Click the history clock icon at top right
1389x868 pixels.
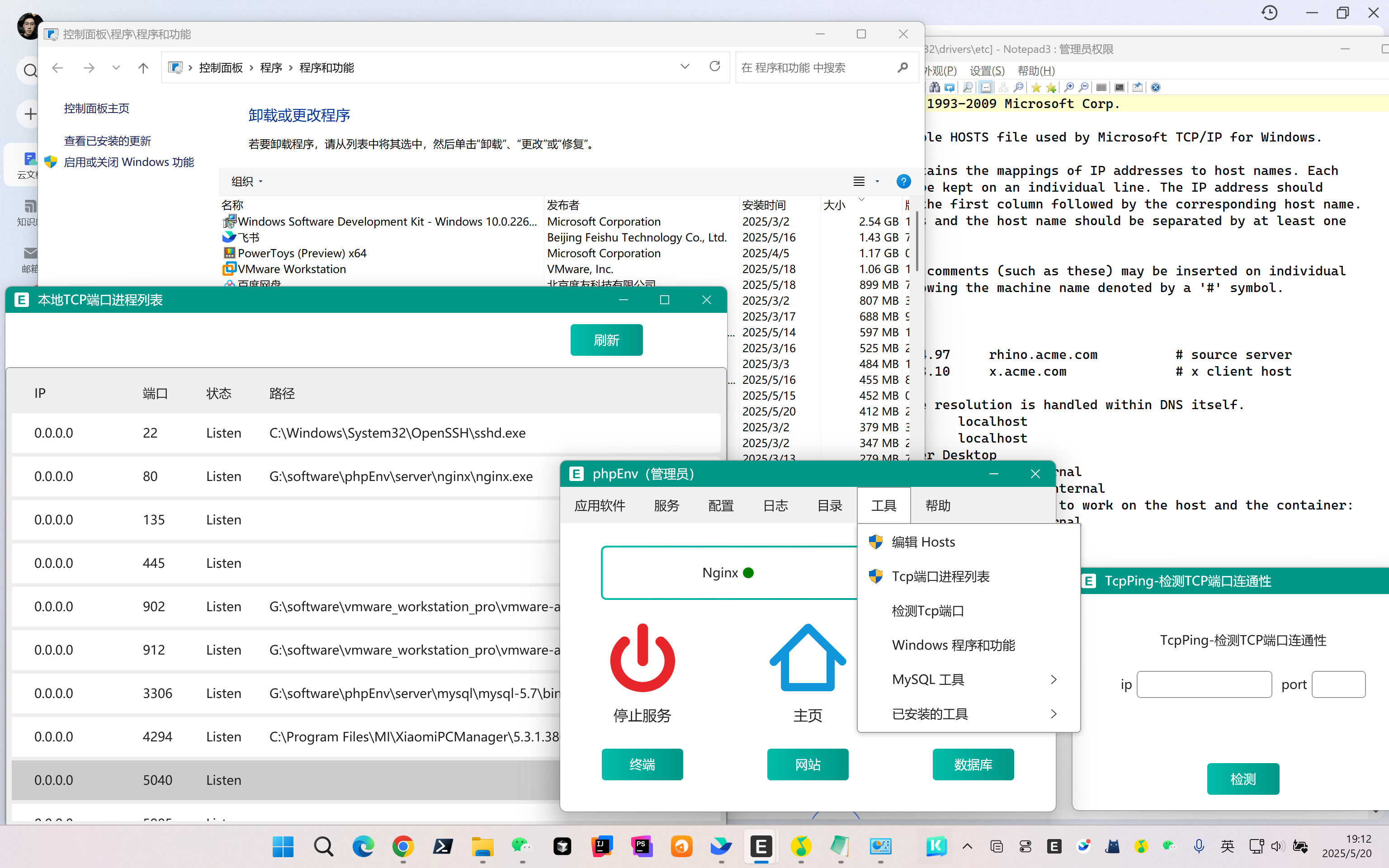[x=1270, y=13]
